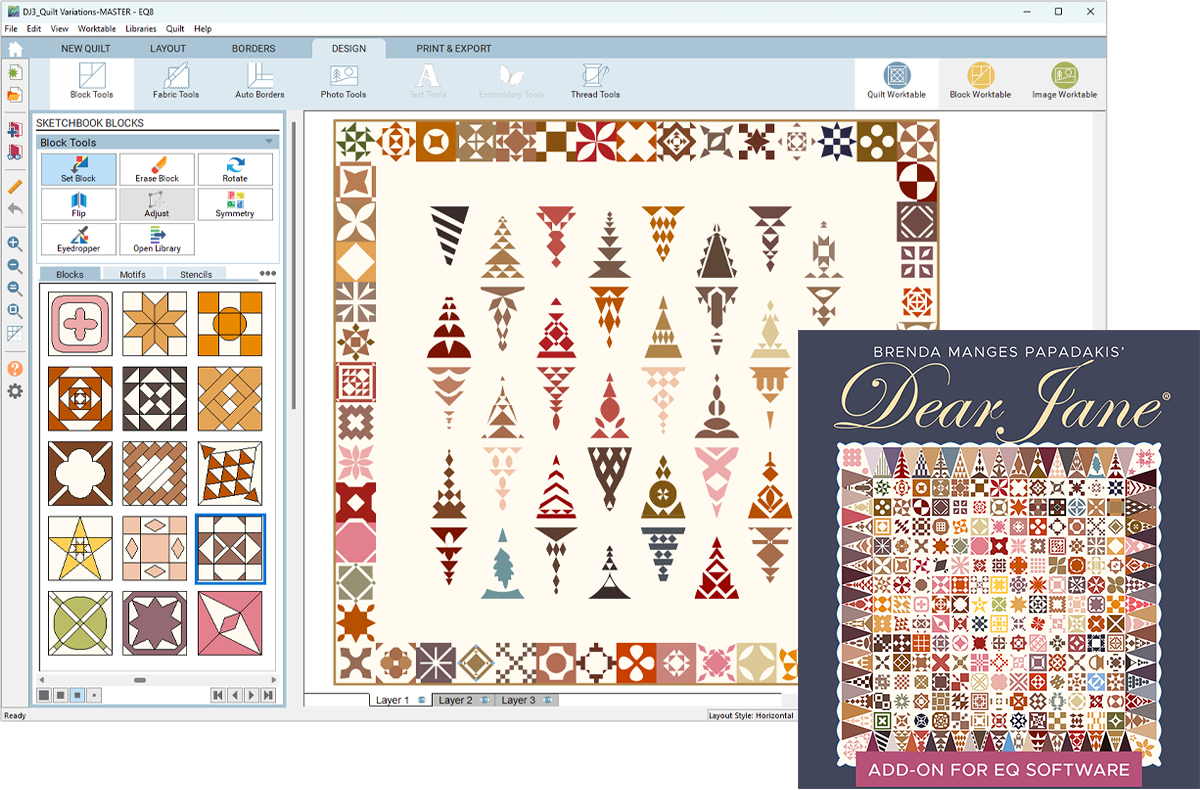The image size is (1200, 790).
Task: Open the File menu
Action: point(12,29)
